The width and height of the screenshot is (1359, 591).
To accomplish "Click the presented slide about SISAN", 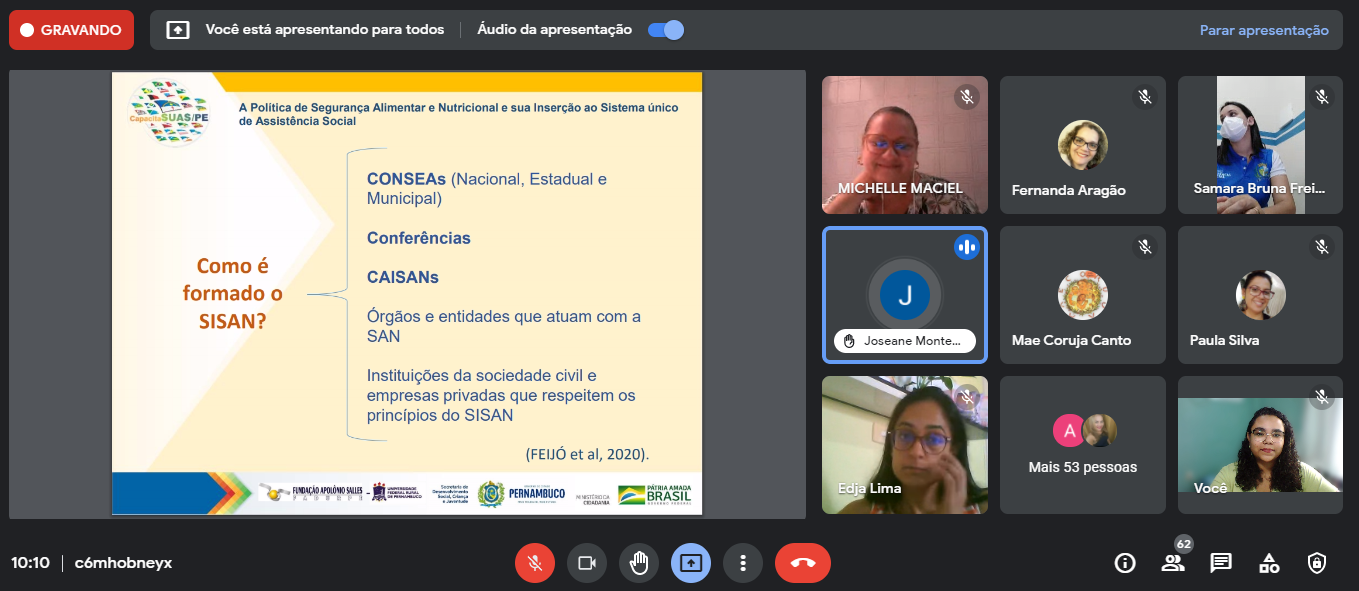I will [407, 294].
